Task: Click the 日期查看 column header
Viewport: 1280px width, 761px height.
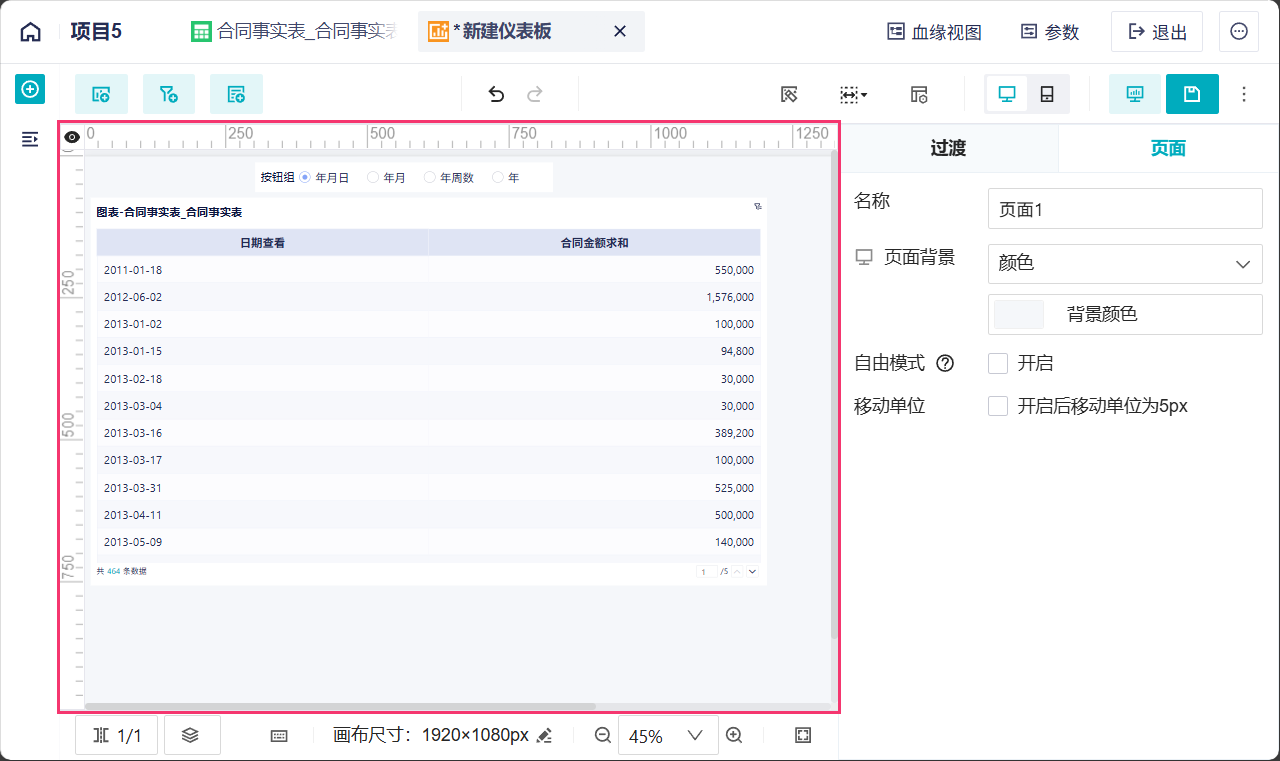Action: (x=262, y=242)
